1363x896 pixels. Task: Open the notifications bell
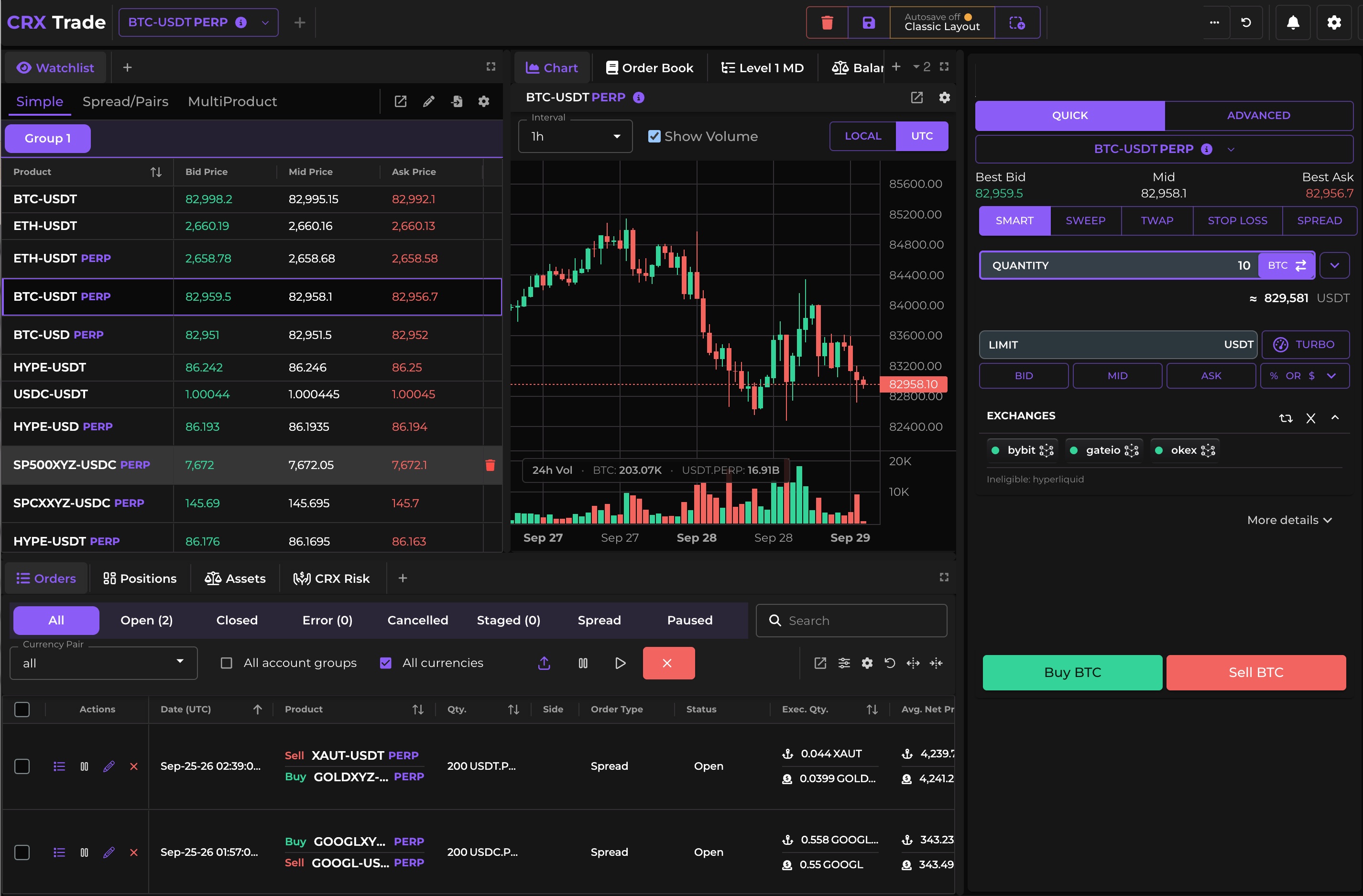1293,23
